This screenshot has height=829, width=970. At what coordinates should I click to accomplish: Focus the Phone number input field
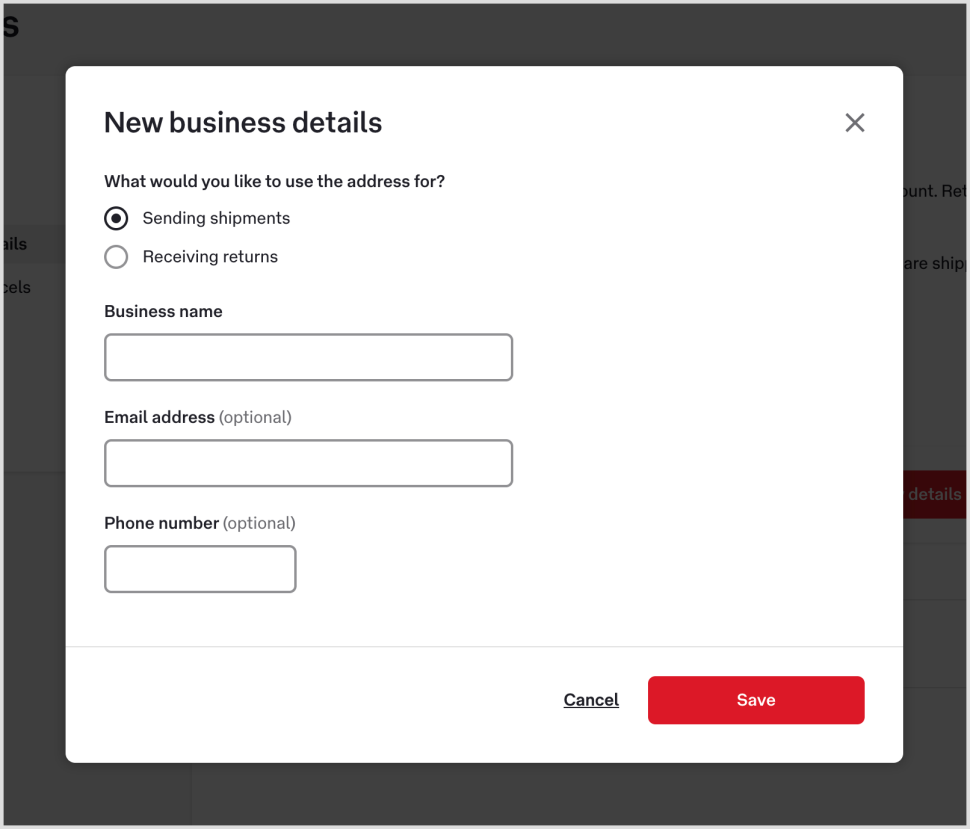click(x=200, y=569)
